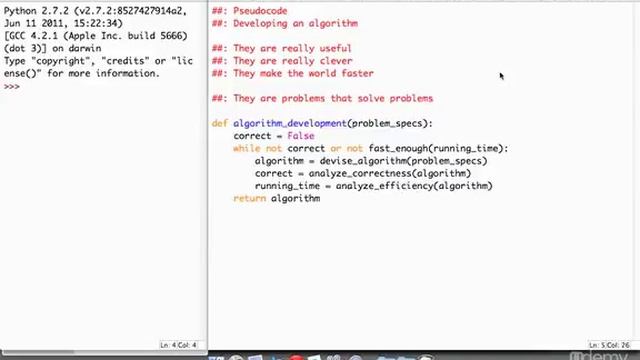This screenshot has width=640, height=360.
Task: Click the '##: They are really useful' comment
Action: pyautogui.click(x=282, y=49)
